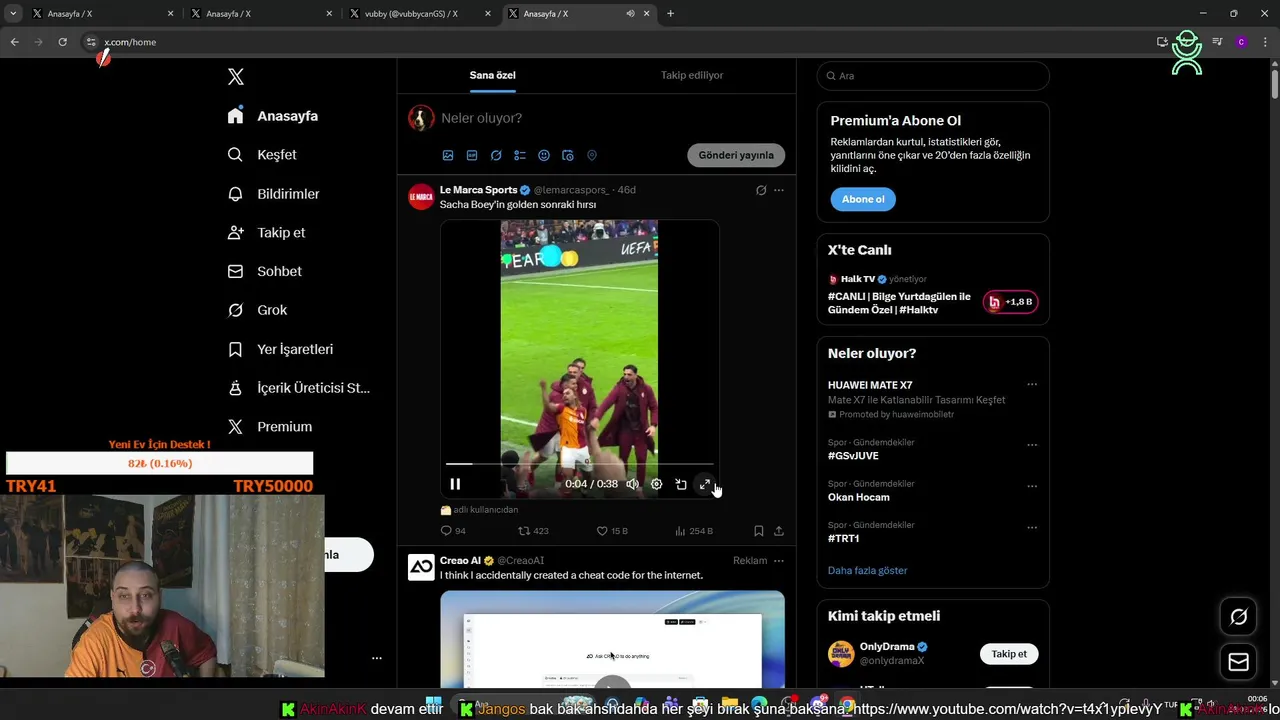1280x720 pixels.
Task: Toggle the picture-in-picture video mode
Action: click(681, 484)
